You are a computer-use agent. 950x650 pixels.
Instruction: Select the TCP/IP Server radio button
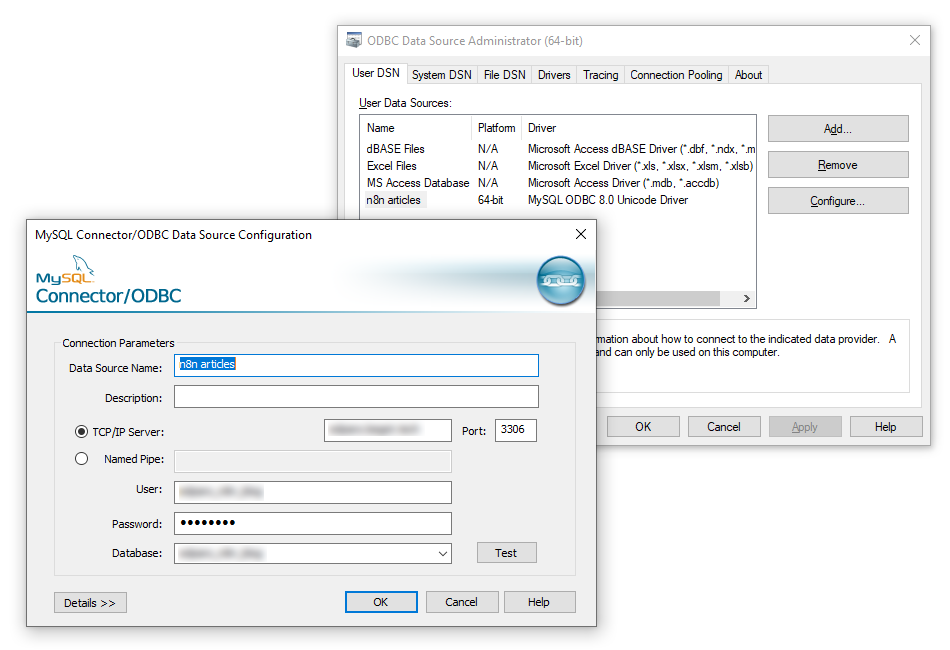click(x=81, y=432)
